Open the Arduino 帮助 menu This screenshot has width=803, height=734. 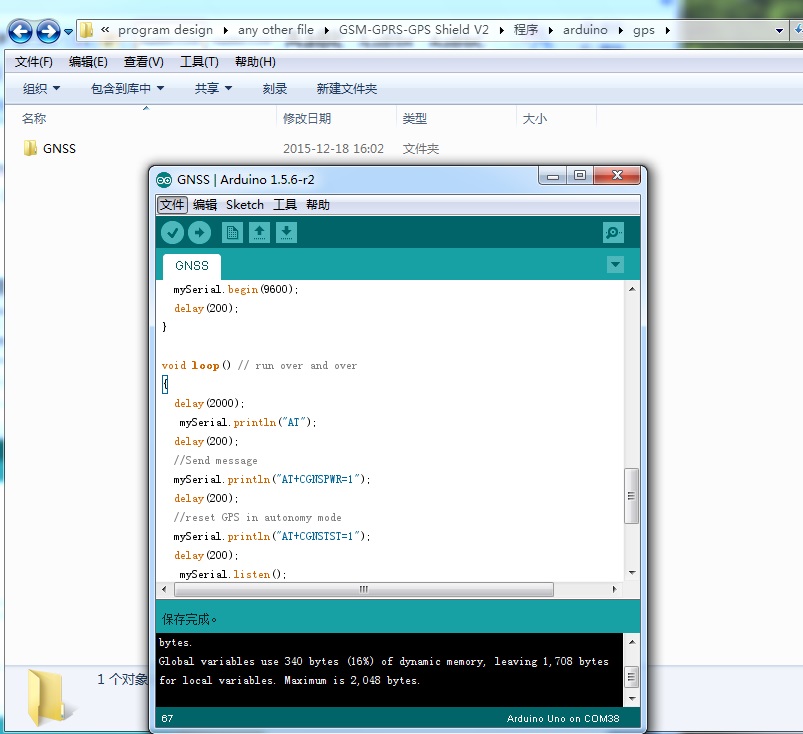pyautogui.click(x=318, y=205)
